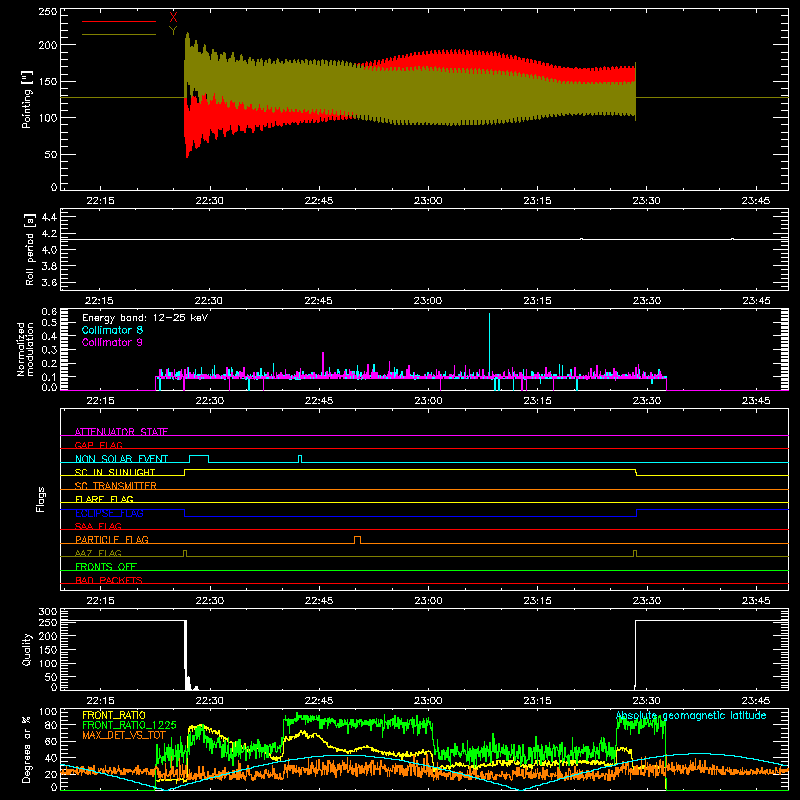Click '22:45' time label under Roll period plot
Viewport: 800px width, 800px height.
point(318,301)
